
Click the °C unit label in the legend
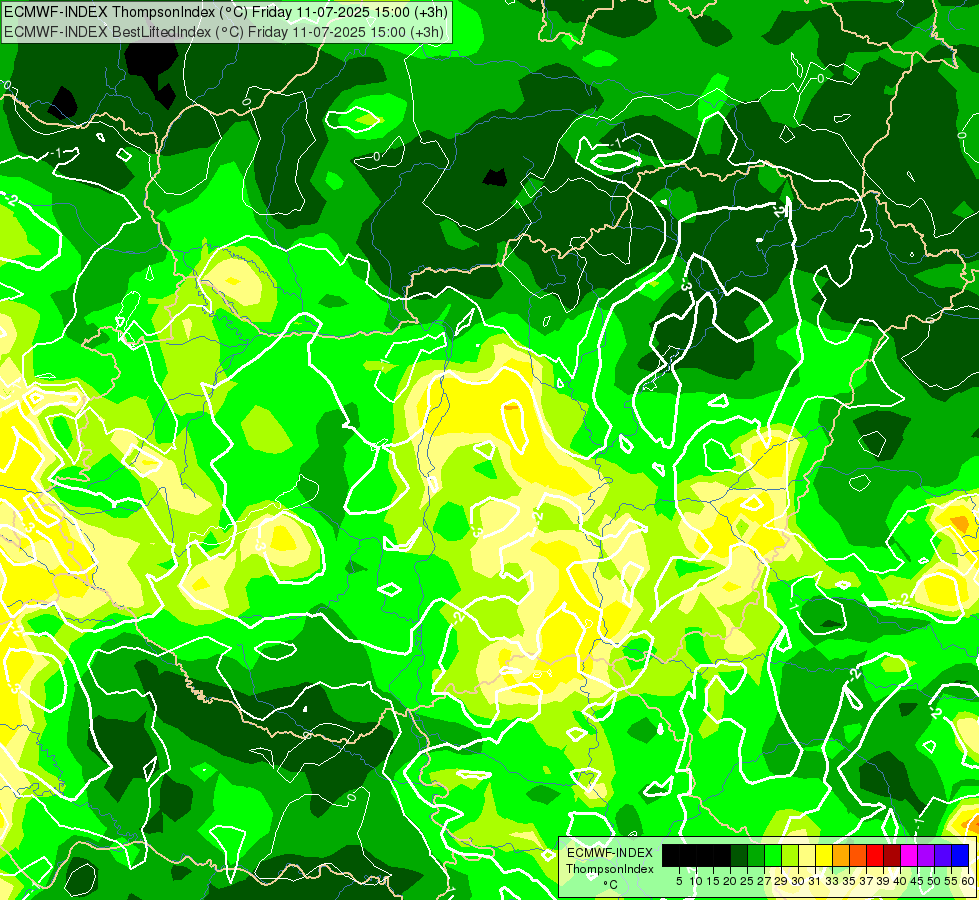pyautogui.click(x=611, y=885)
